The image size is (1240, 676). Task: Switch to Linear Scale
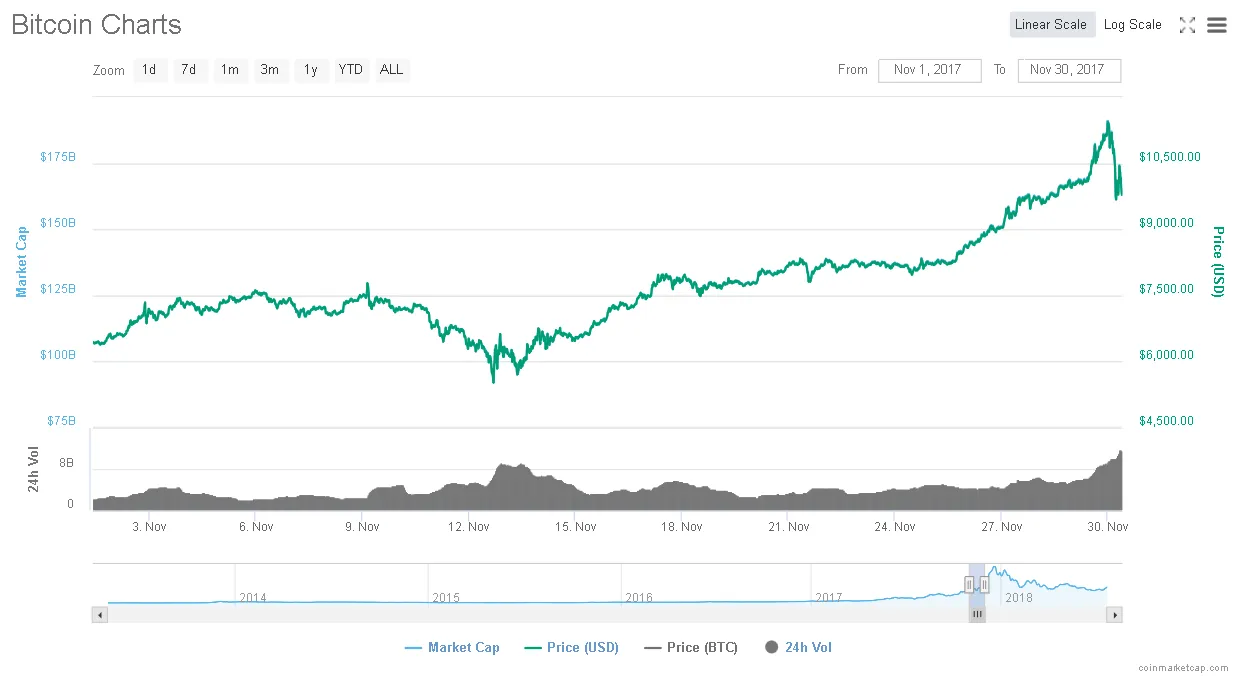[1051, 25]
